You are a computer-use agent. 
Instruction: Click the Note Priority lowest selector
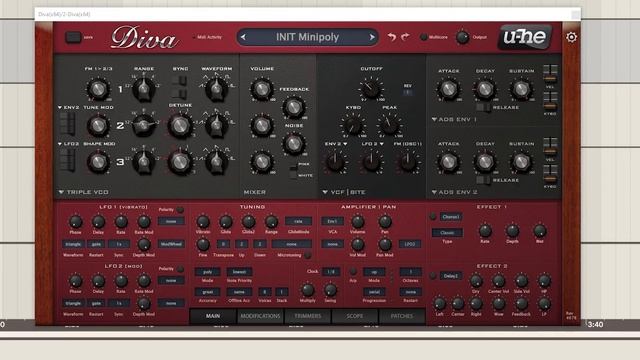(239, 272)
